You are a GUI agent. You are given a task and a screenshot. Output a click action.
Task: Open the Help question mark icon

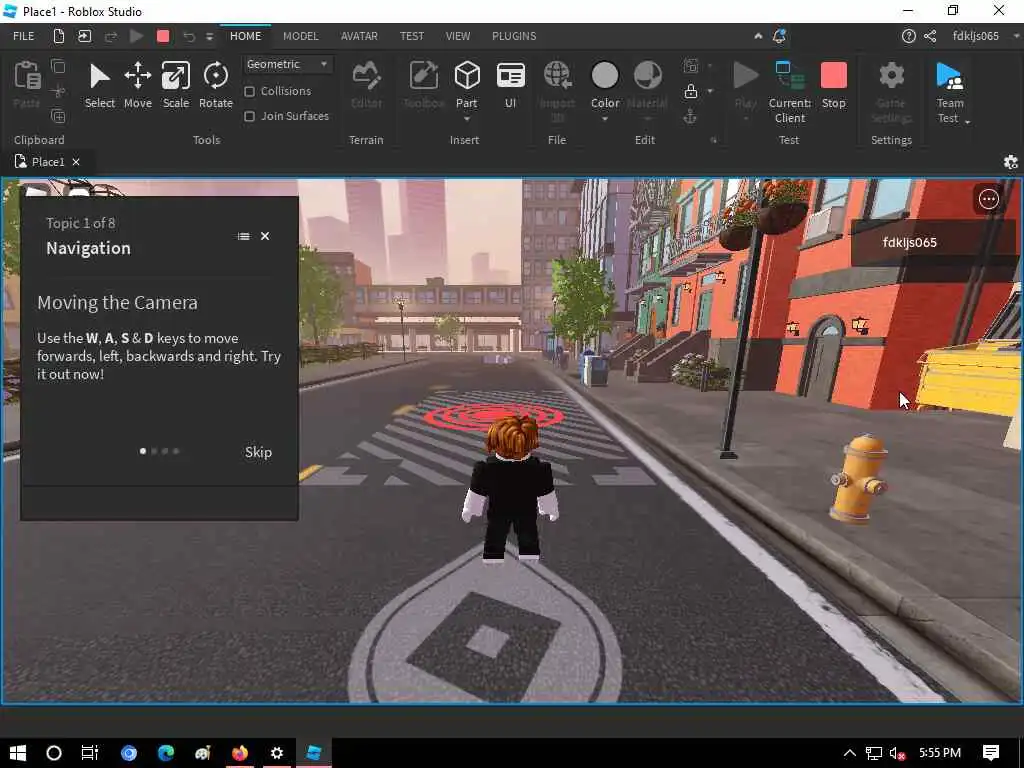(908, 36)
